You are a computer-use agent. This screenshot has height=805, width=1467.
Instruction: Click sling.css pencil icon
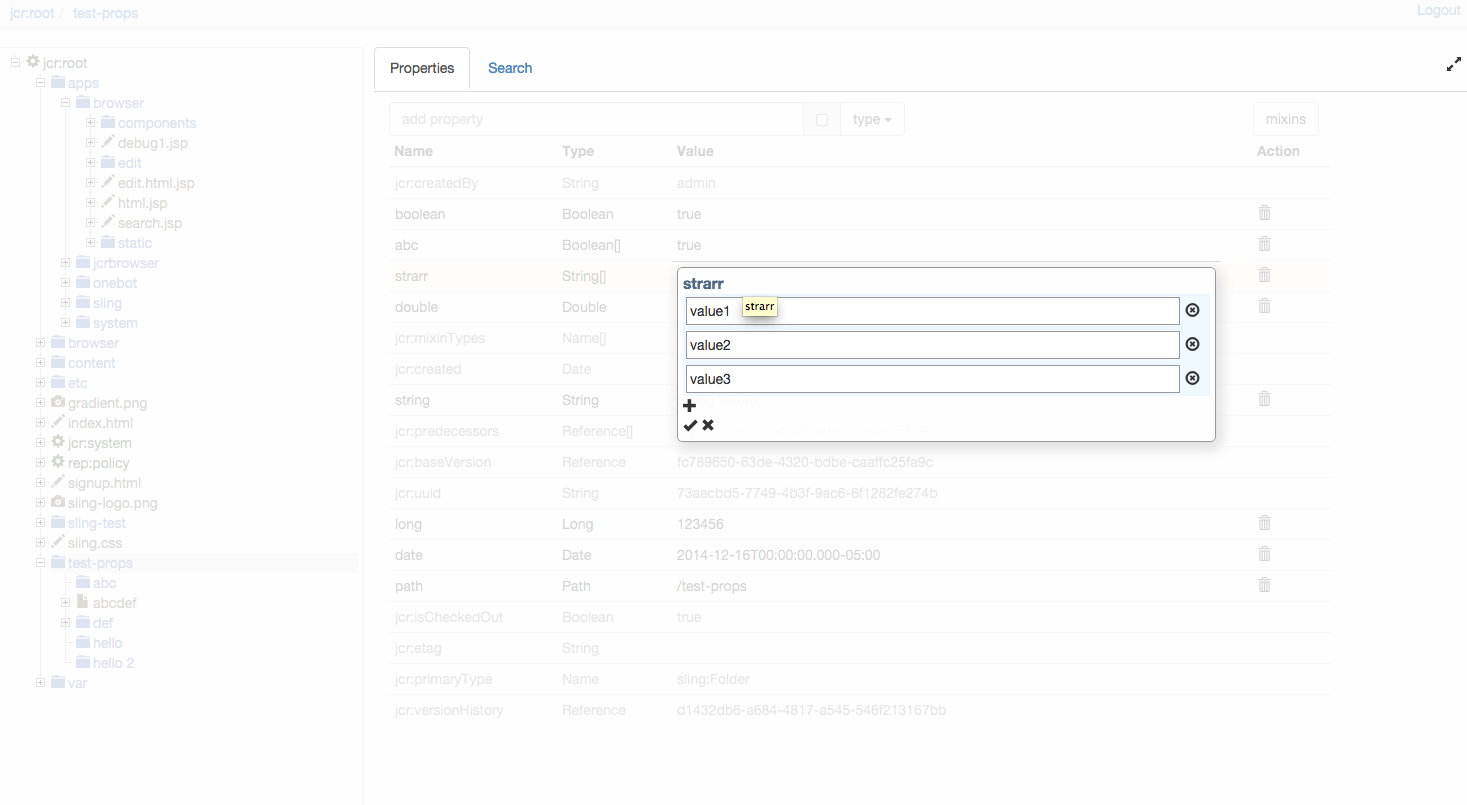point(58,542)
